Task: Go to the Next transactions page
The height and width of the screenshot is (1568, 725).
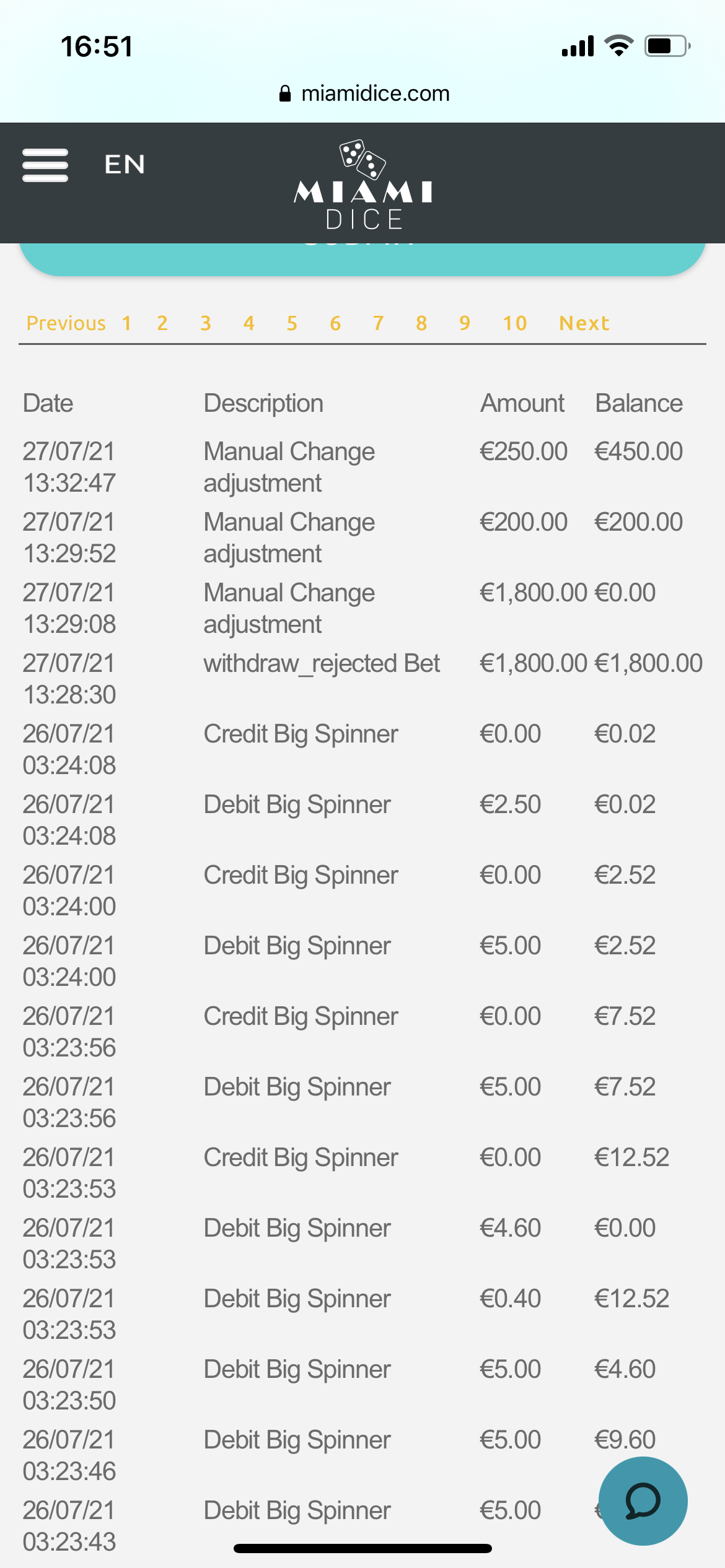Action: pos(584,323)
